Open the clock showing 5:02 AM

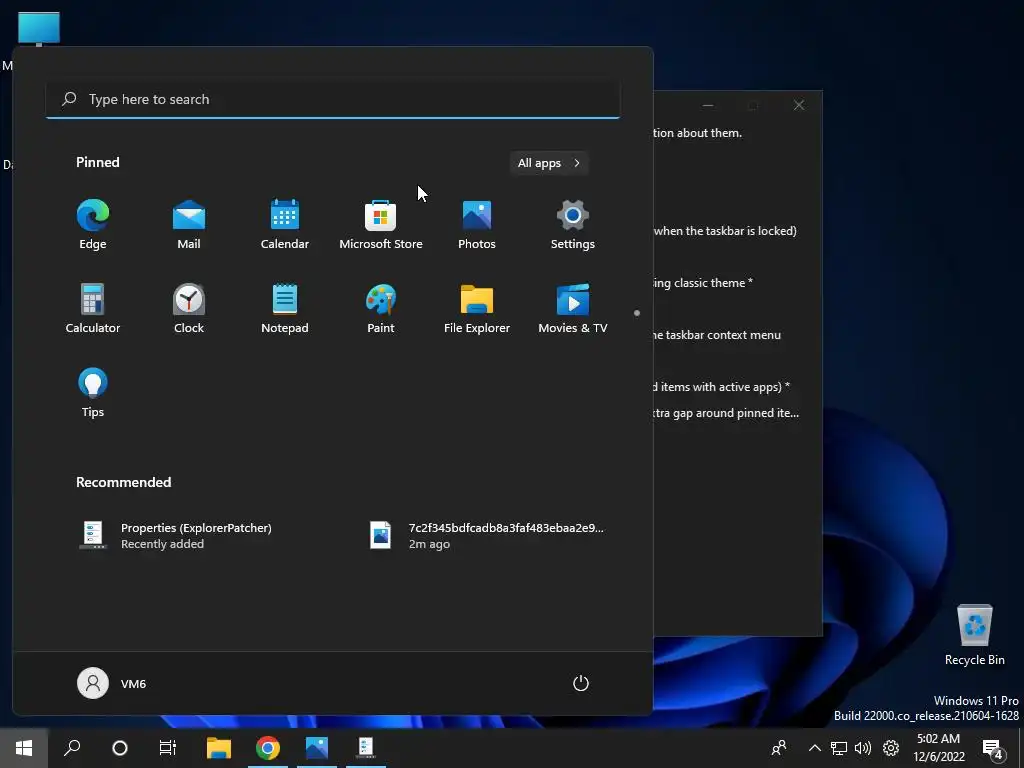coord(938,748)
